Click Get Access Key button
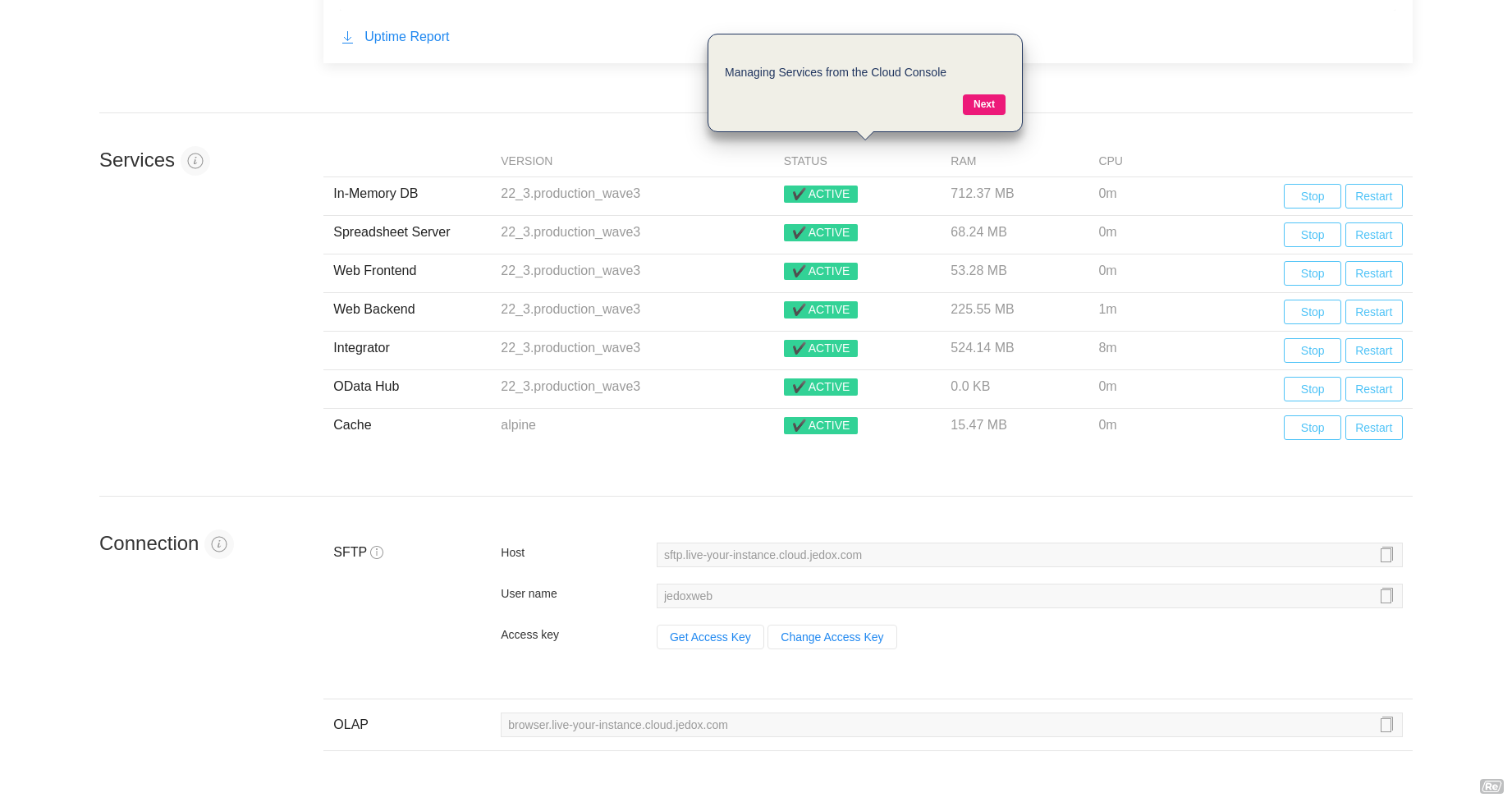The width and height of the screenshot is (1512, 802). pos(710,637)
